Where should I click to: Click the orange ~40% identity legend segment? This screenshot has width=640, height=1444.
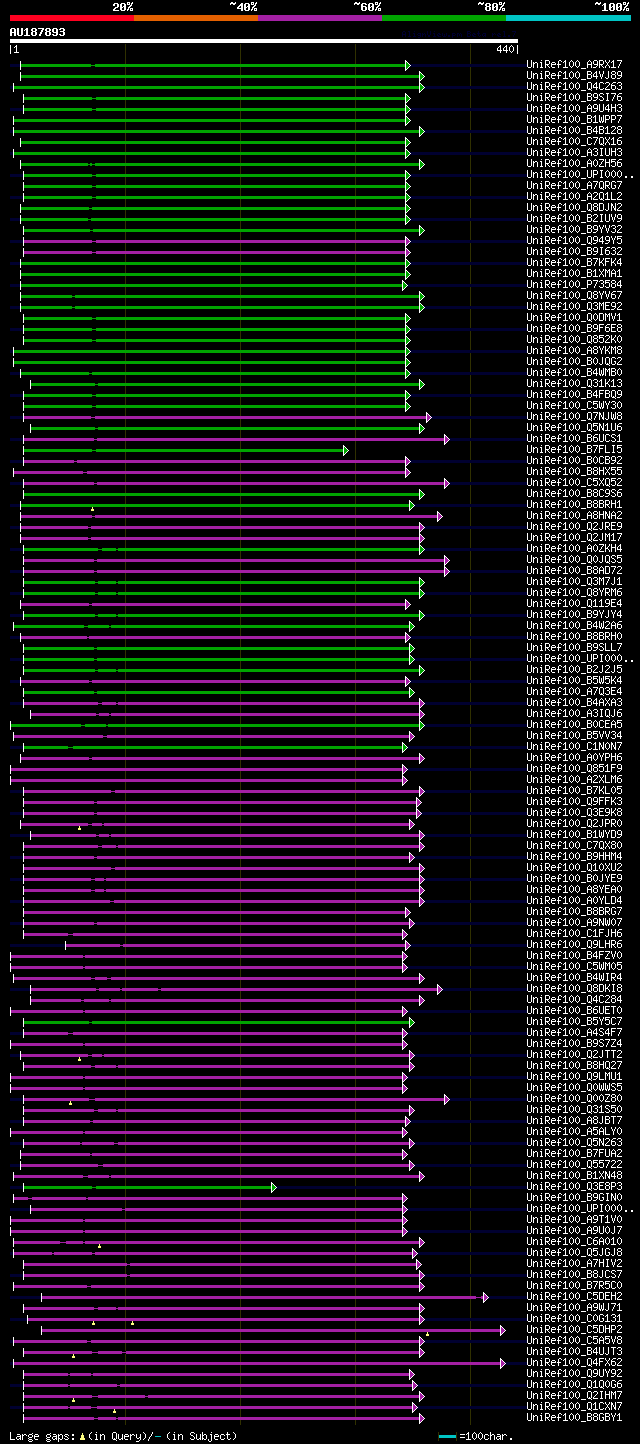[195, 18]
